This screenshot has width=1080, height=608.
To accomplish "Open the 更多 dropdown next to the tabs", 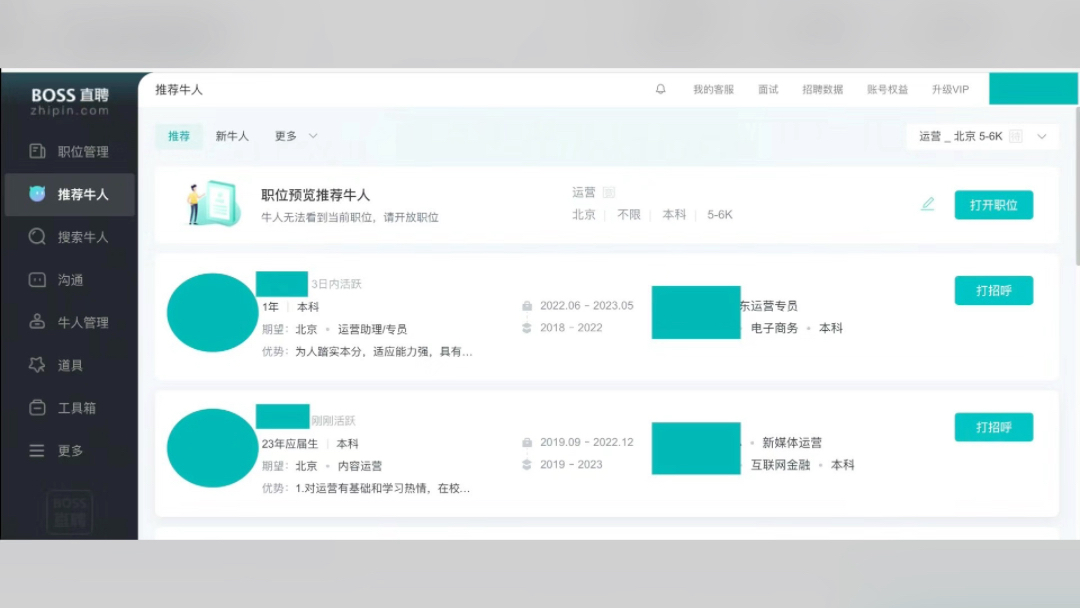I will click(x=294, y=135).
